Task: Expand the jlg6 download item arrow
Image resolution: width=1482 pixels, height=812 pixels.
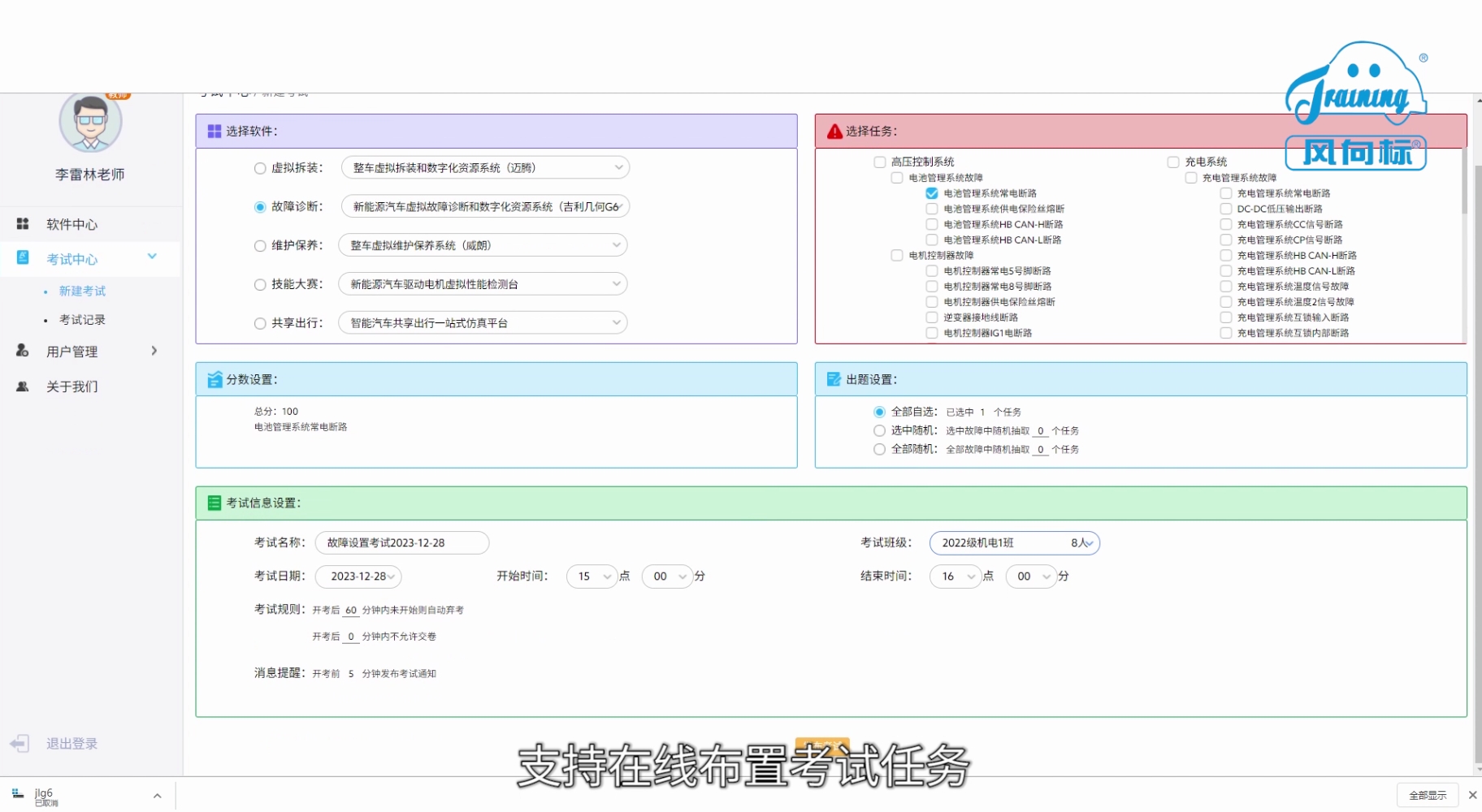Action: pyautogui.click(x=157, y=796)
